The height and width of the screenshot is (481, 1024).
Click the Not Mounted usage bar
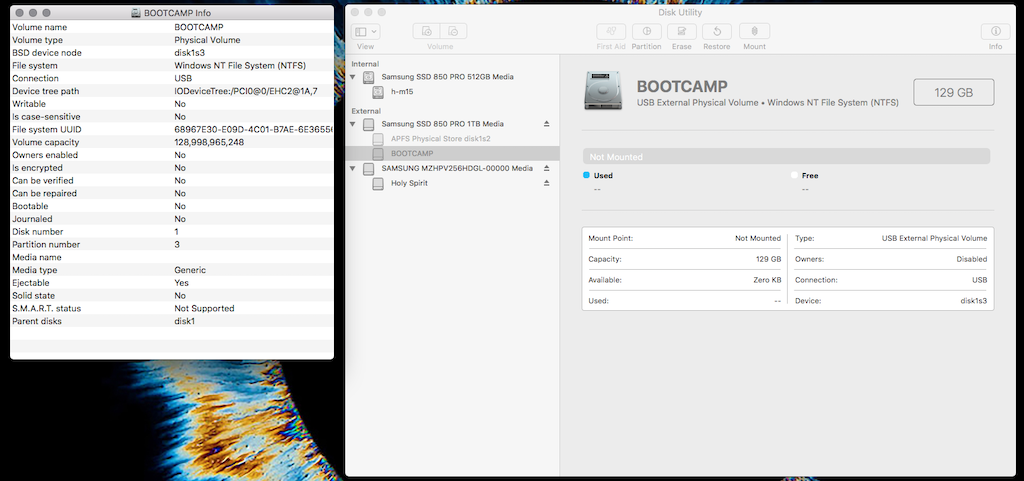pyautogui.click(x=786, y=157)
